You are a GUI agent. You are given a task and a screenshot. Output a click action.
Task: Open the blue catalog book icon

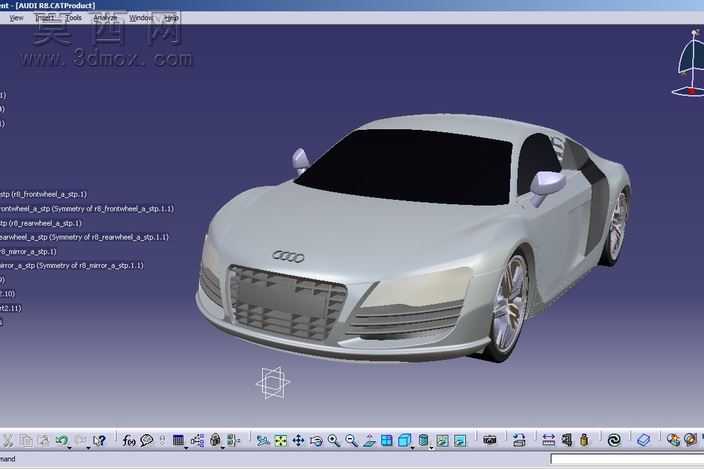click(x=643, y=441)
